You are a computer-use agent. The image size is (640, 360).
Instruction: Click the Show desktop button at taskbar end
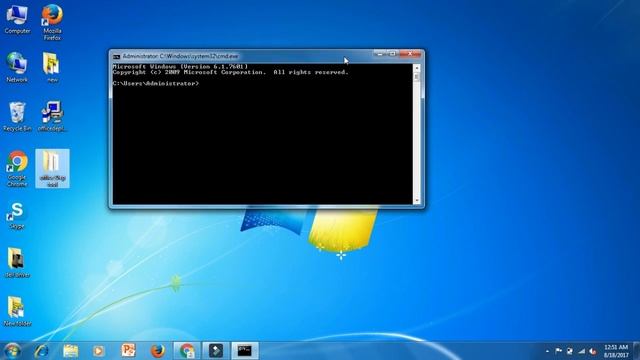637,351
